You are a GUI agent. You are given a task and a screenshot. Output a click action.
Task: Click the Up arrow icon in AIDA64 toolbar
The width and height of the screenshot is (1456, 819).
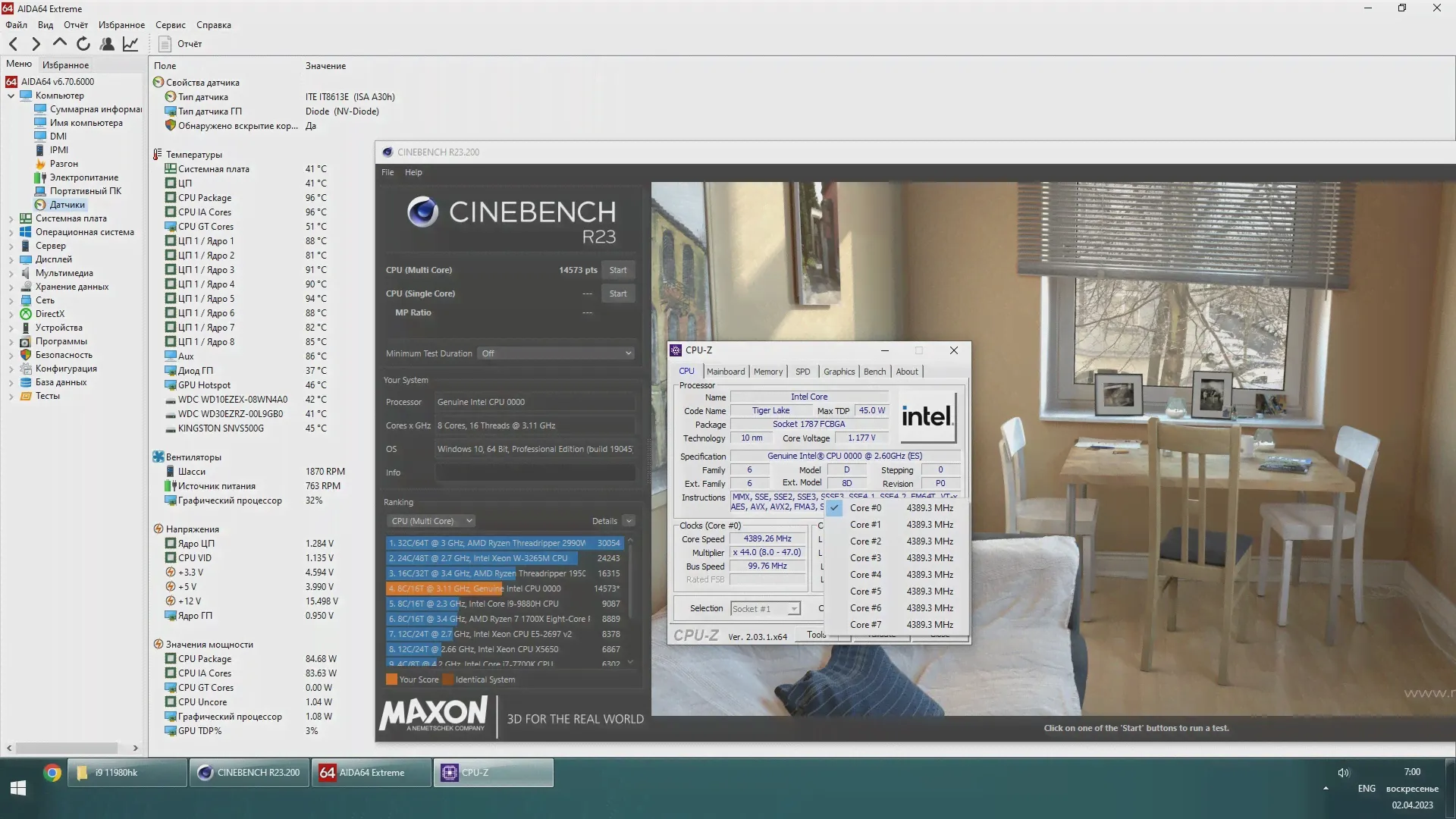coord(60,43)
